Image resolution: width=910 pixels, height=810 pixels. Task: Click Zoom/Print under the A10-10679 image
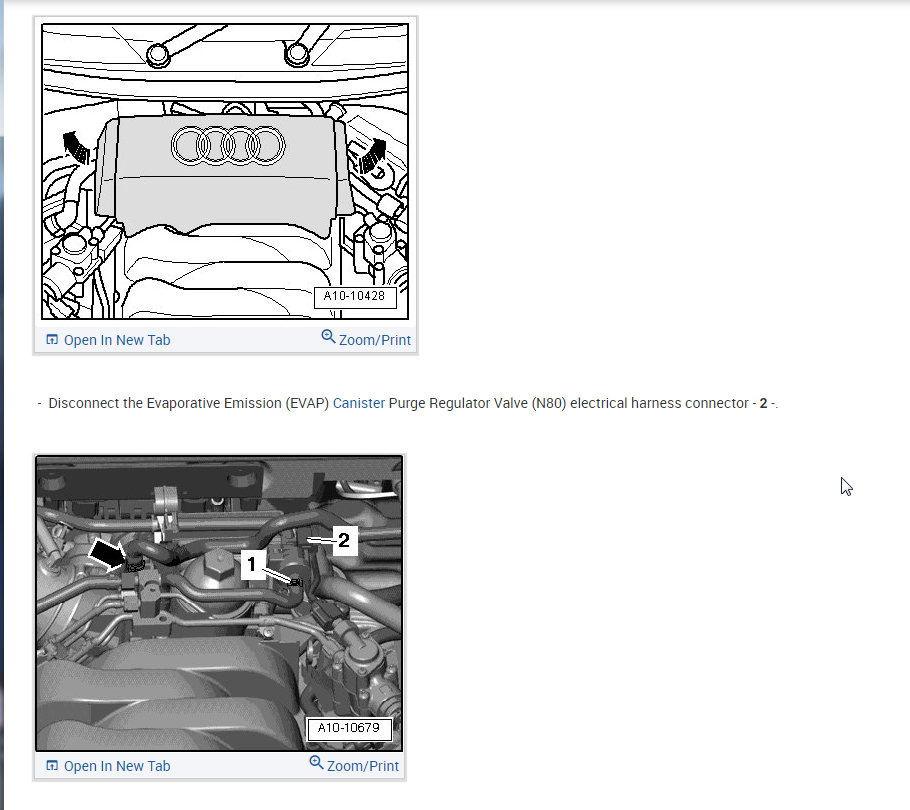point(354,765)
